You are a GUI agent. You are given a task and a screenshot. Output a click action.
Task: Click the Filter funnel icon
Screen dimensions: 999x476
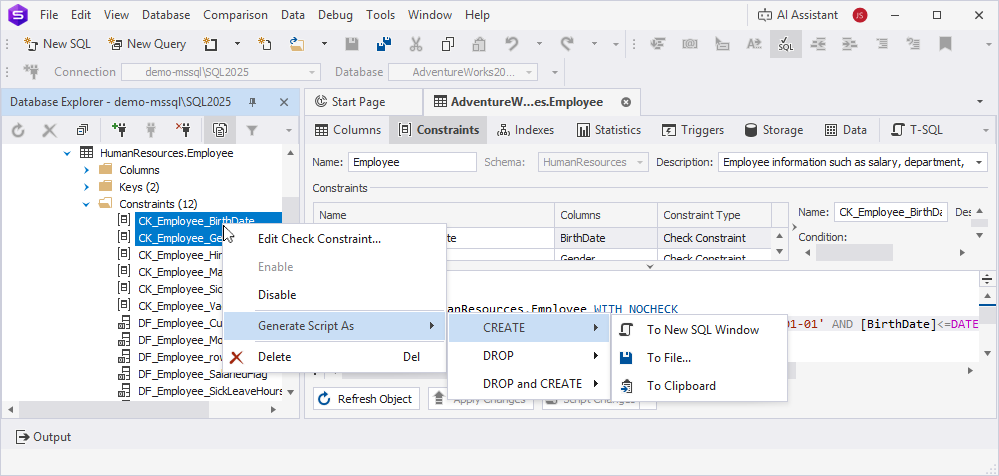(x=252, y=131)
